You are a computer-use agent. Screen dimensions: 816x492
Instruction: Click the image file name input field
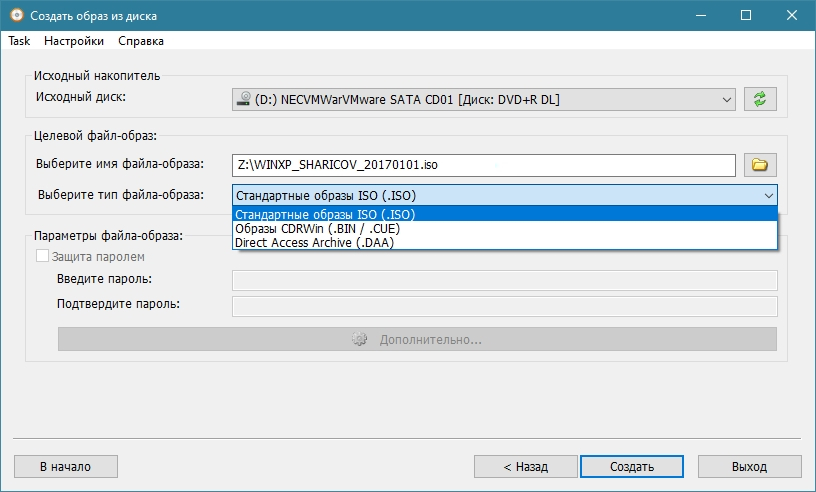point(484,164)
